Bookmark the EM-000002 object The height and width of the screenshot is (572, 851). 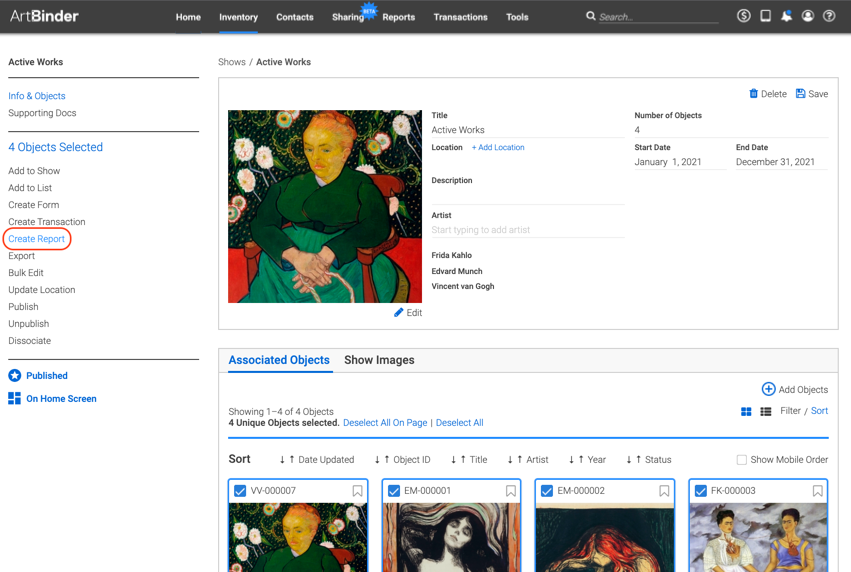[664, 491]
